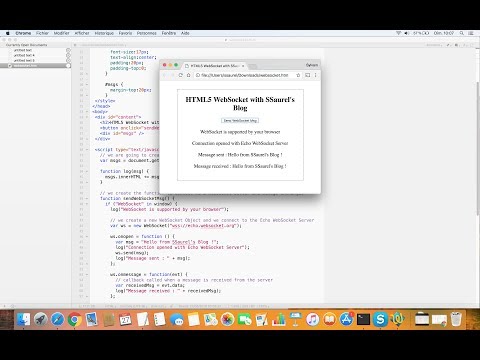
Task: Collapse the function log fold arrow
Action: click(87, 171)
